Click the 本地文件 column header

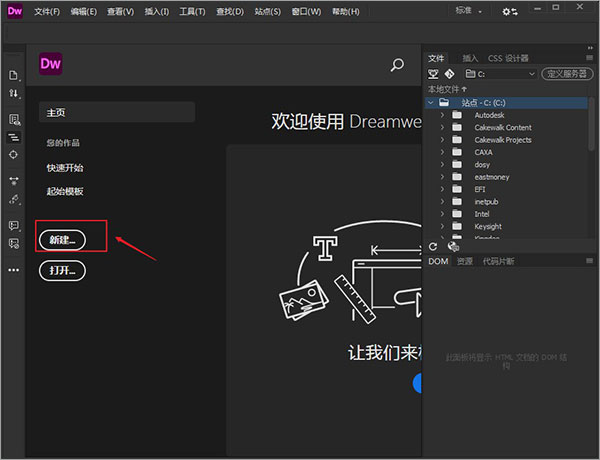point(447,89)
